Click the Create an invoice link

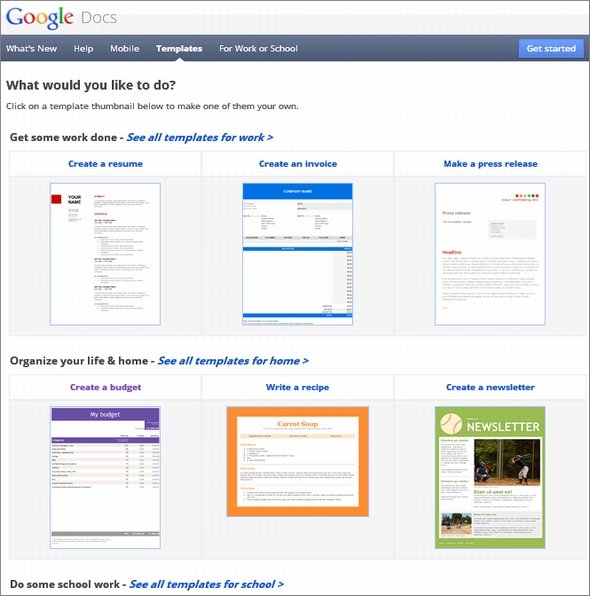[x=298, y=164]
